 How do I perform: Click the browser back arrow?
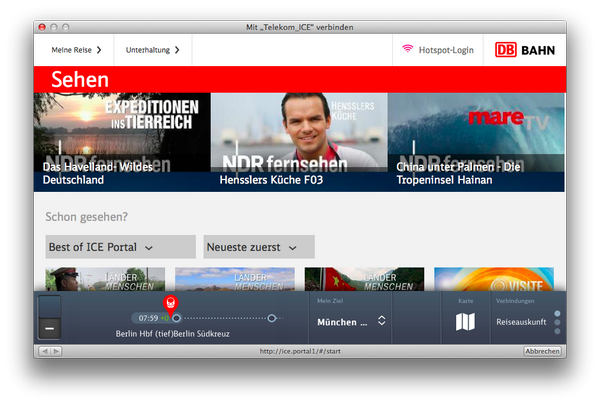[45, 351]
